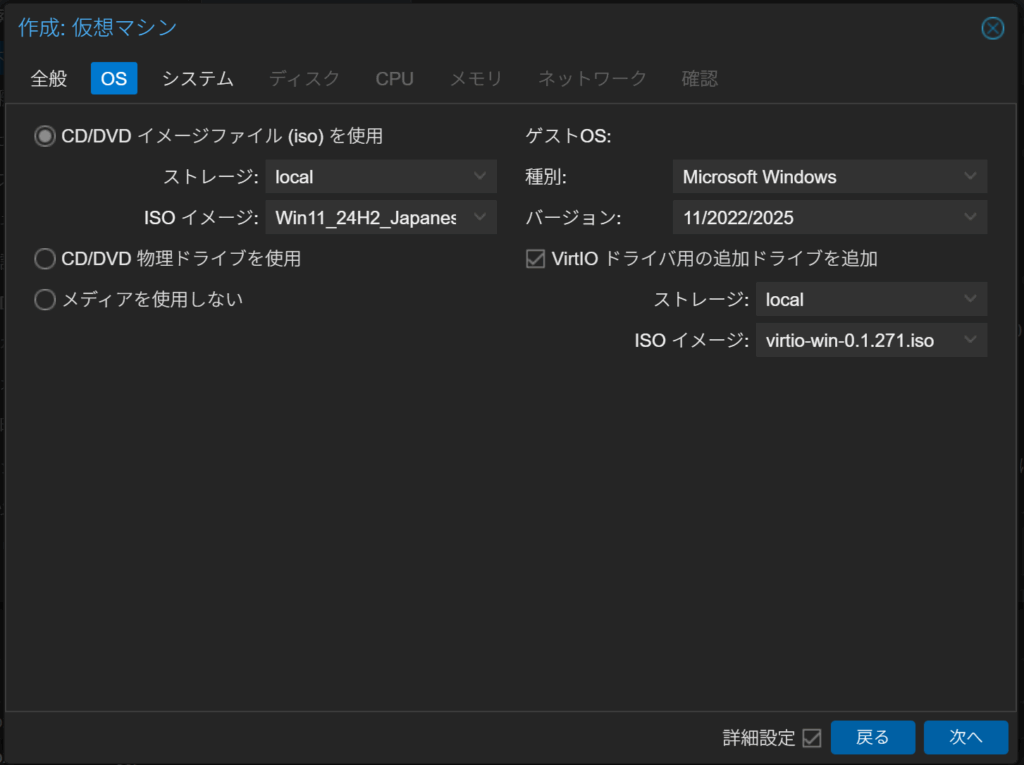Expand the left ストレージ local dropdown

[480, 177]
